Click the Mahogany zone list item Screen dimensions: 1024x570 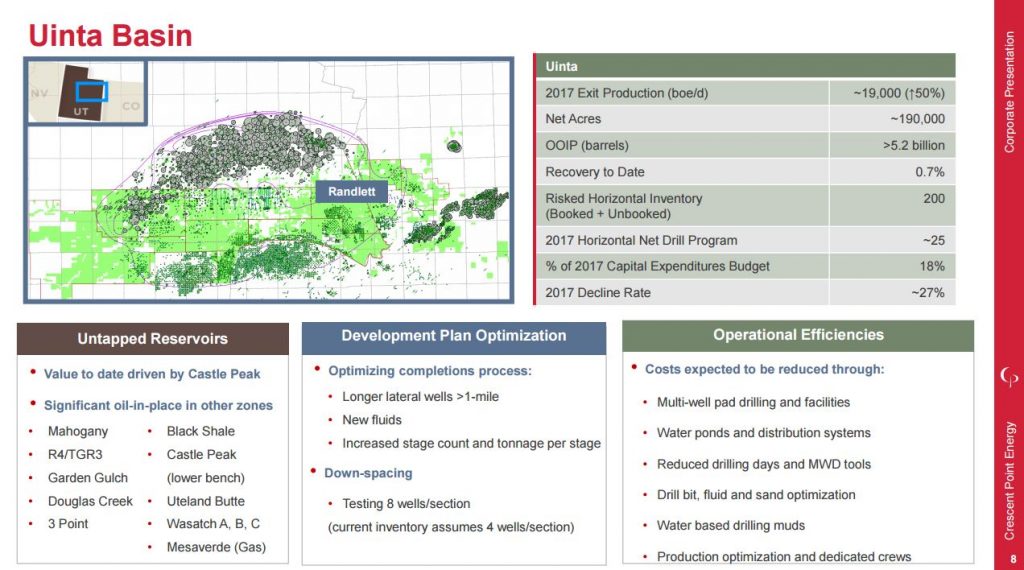click(x=77, y=431)
